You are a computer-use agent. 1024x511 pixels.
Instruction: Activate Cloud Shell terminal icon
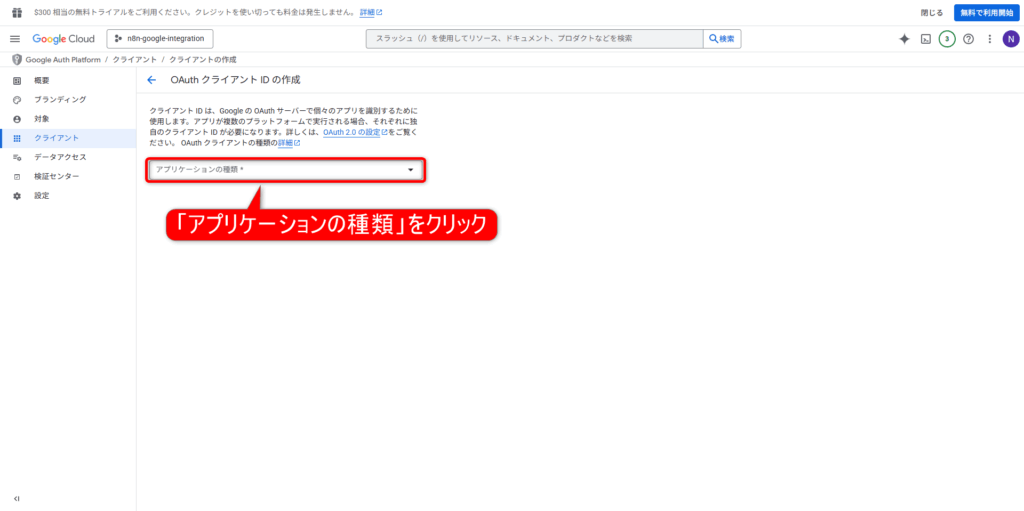(x=926, y=39)
